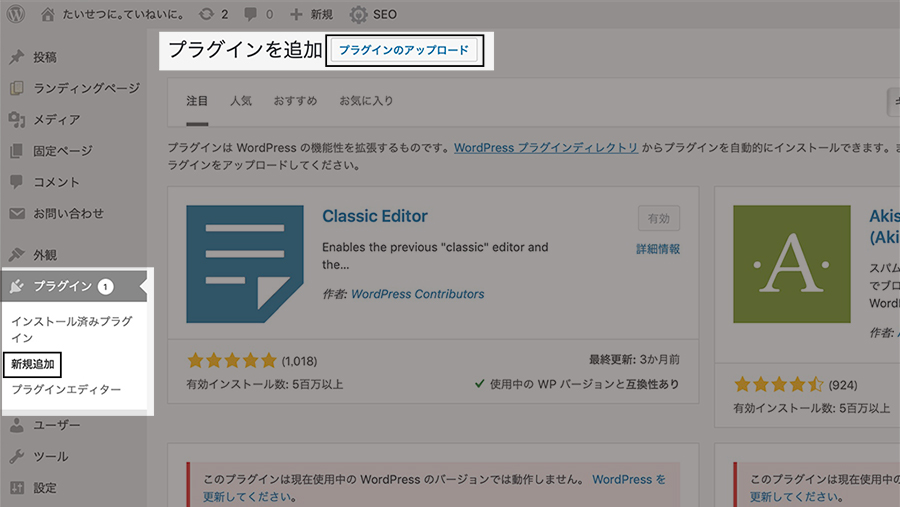
Task: Click the ツール wrench icon
Action: (17, 456)
